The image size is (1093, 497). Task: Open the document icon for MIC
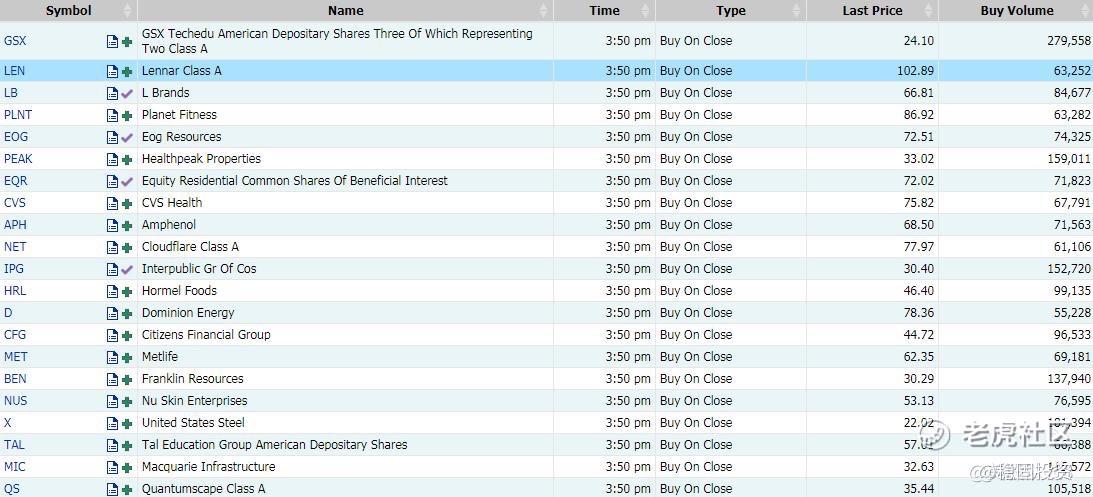tap(112, 468)
